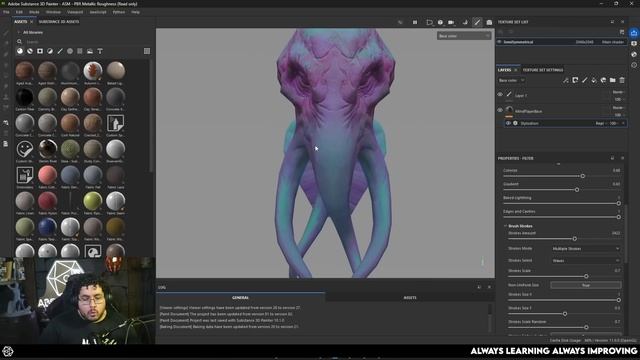640x360 pixels.
Task: Select the General tab in Log
Action: (x=240, y=298)
